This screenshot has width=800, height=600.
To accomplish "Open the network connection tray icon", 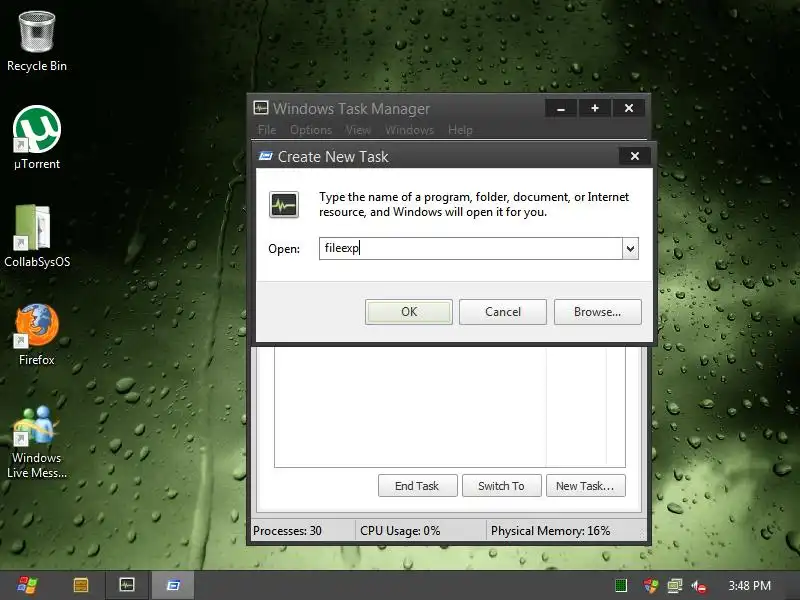I will (674, 586).
